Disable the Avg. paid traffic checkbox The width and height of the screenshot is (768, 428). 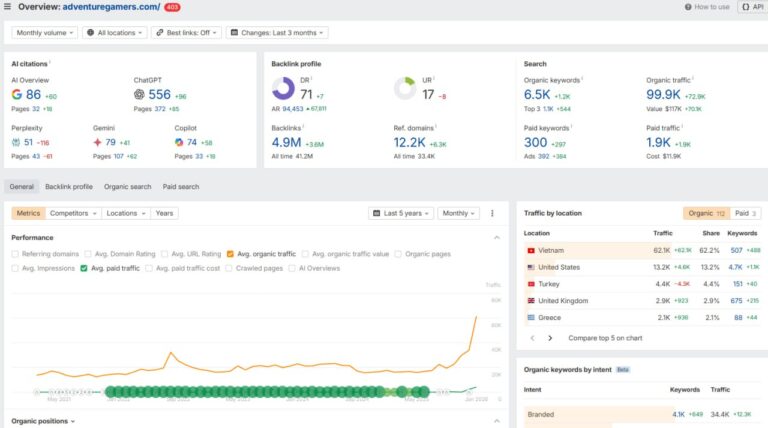(x=84, y=268)
